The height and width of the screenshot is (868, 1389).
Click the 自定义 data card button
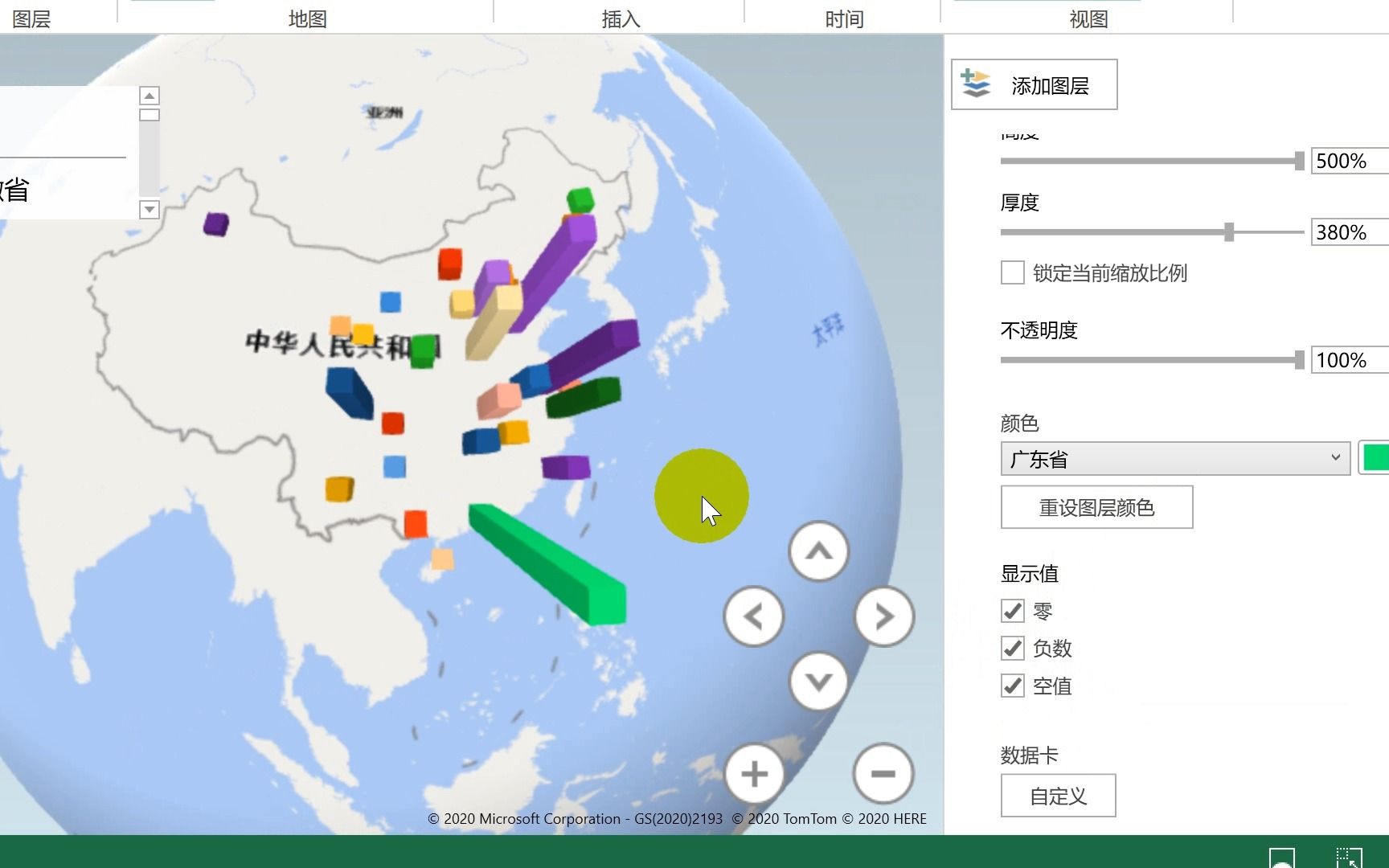[x=1058, y=796]
